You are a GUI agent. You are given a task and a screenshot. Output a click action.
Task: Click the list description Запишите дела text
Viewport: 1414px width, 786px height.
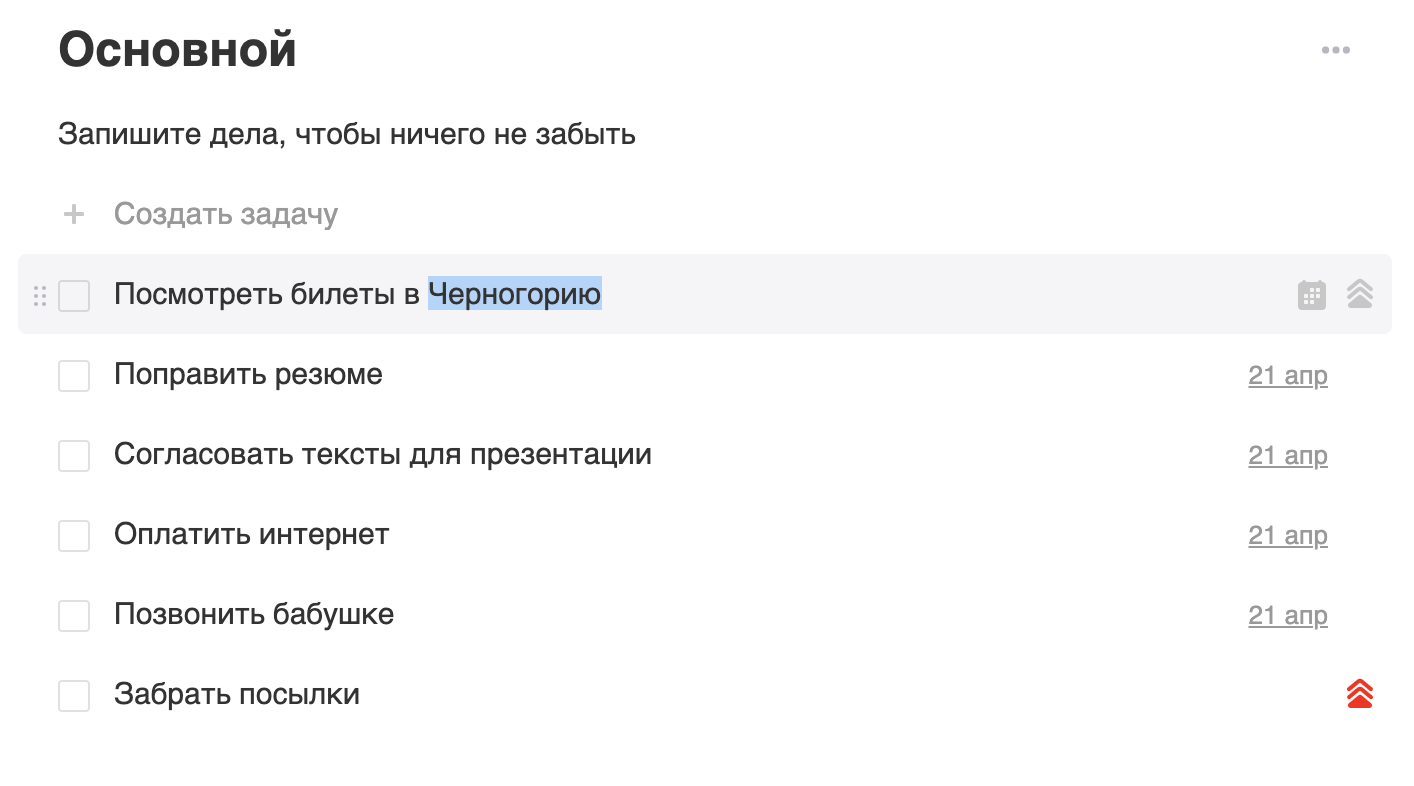coord(347,134)
